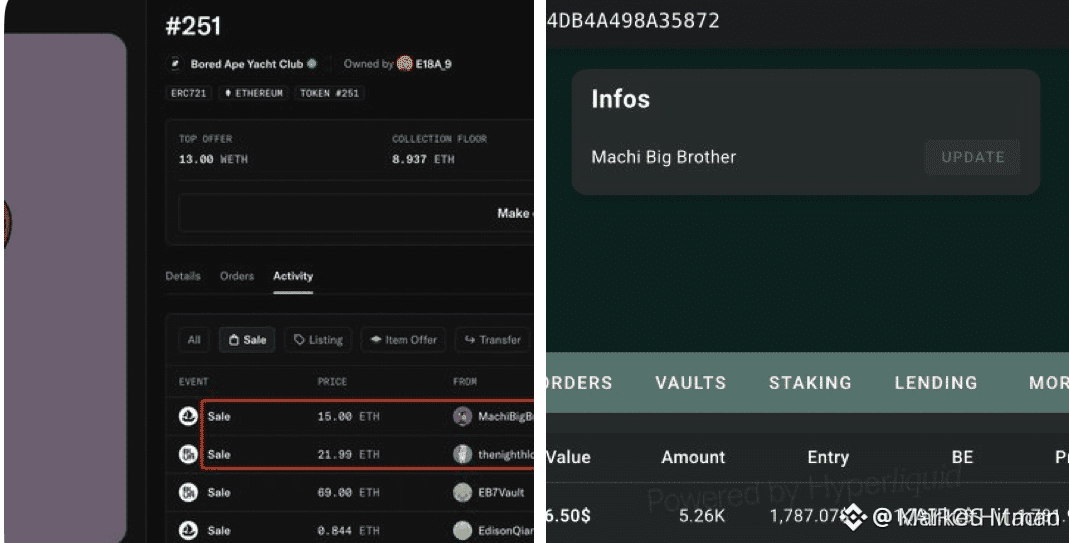Open thenighthlo seller avatar
Viewport: 1069px width, 543px height.
462,454
